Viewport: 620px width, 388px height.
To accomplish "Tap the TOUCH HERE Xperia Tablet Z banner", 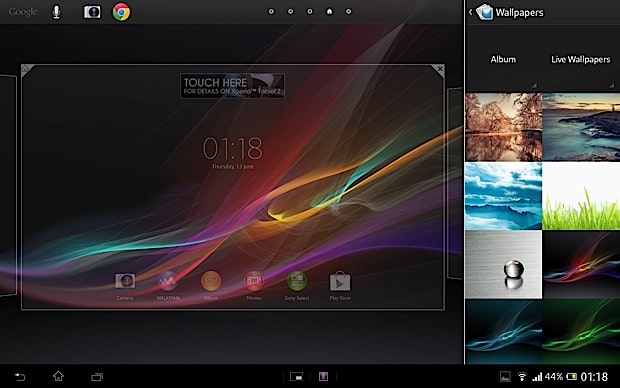I will point(232,86).
